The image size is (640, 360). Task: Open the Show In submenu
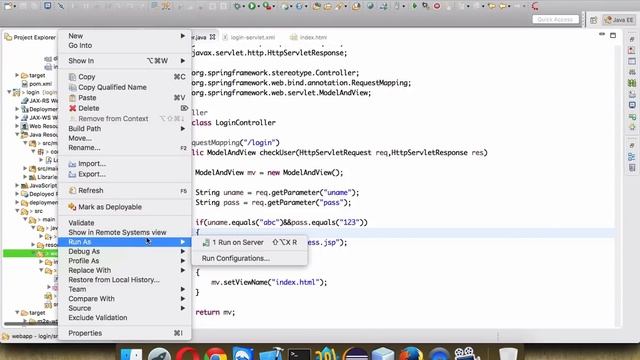124,61
